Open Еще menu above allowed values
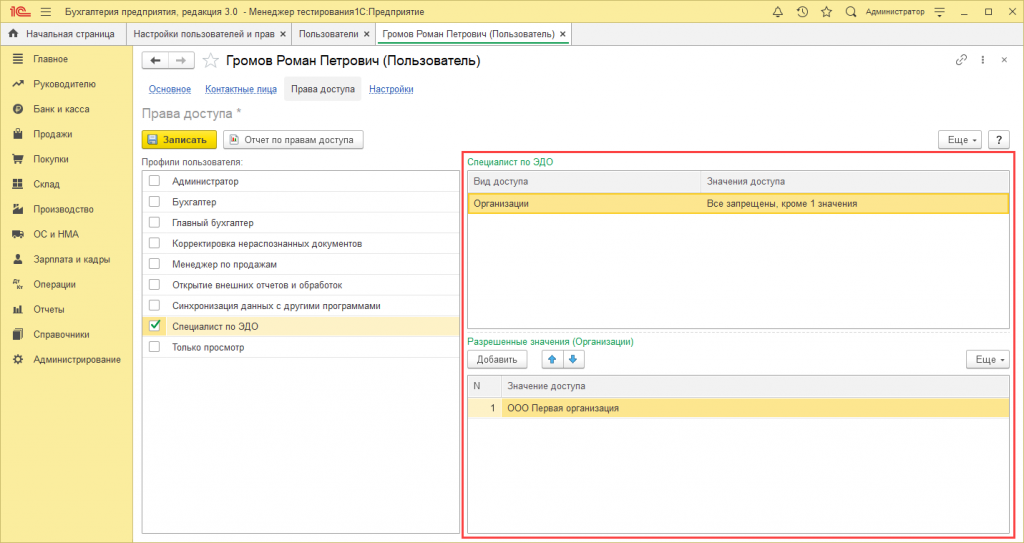The width and height of the screenshot is (1024, 543). click(x=988, y=359)
